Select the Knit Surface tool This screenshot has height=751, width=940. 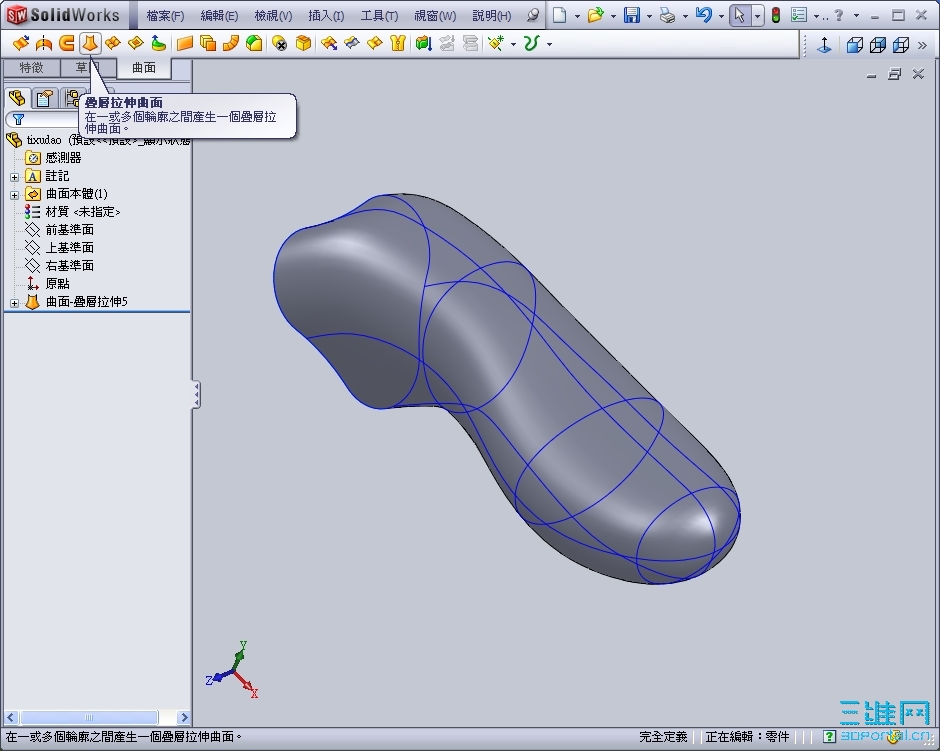(398, 43)
